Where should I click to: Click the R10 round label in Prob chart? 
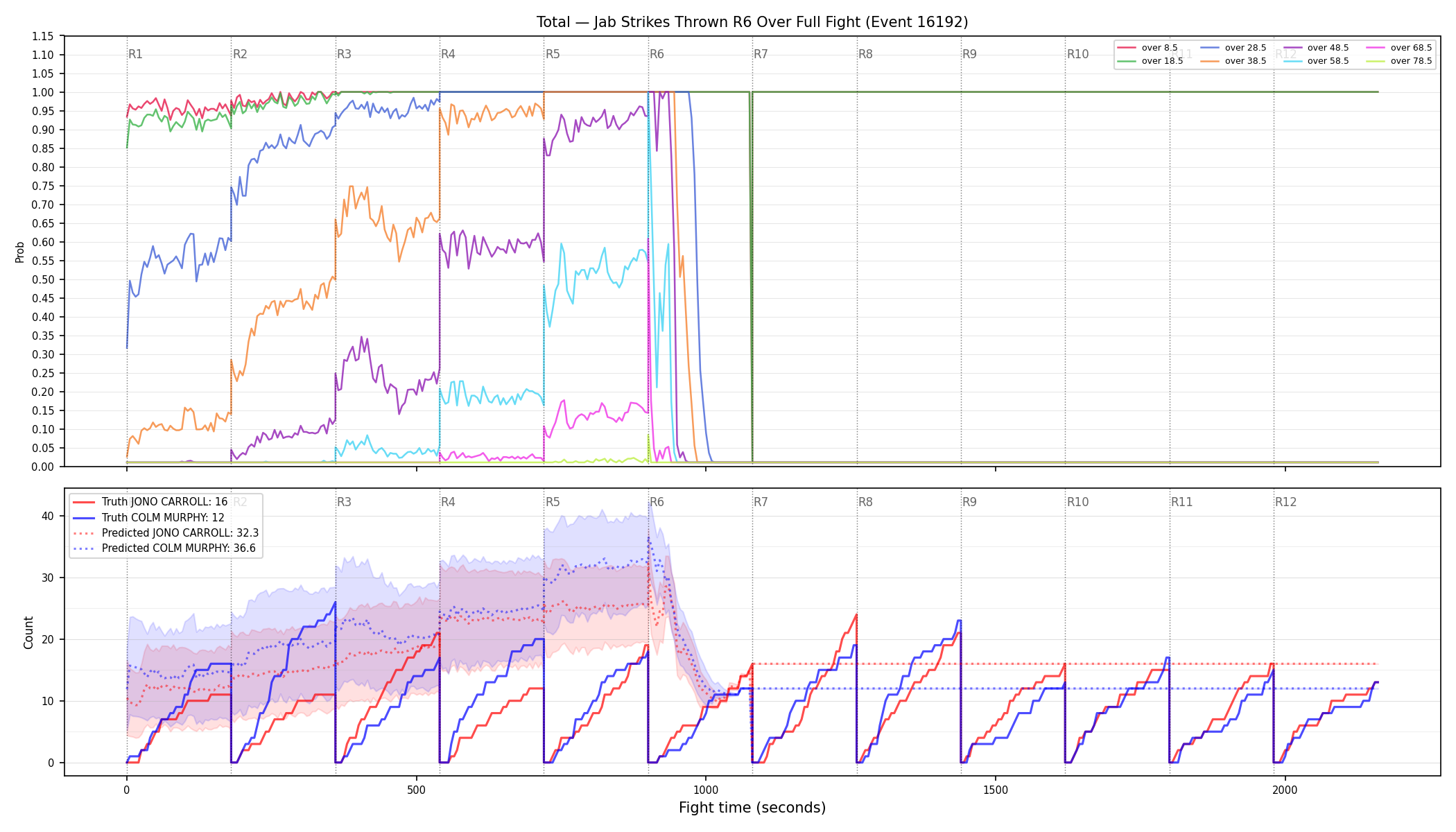point(1077,54)
